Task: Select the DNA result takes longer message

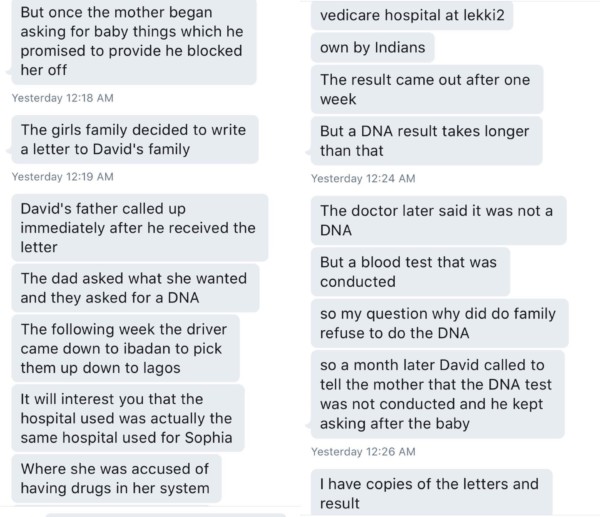Action: pyautogui.click(x=426, y=140)
